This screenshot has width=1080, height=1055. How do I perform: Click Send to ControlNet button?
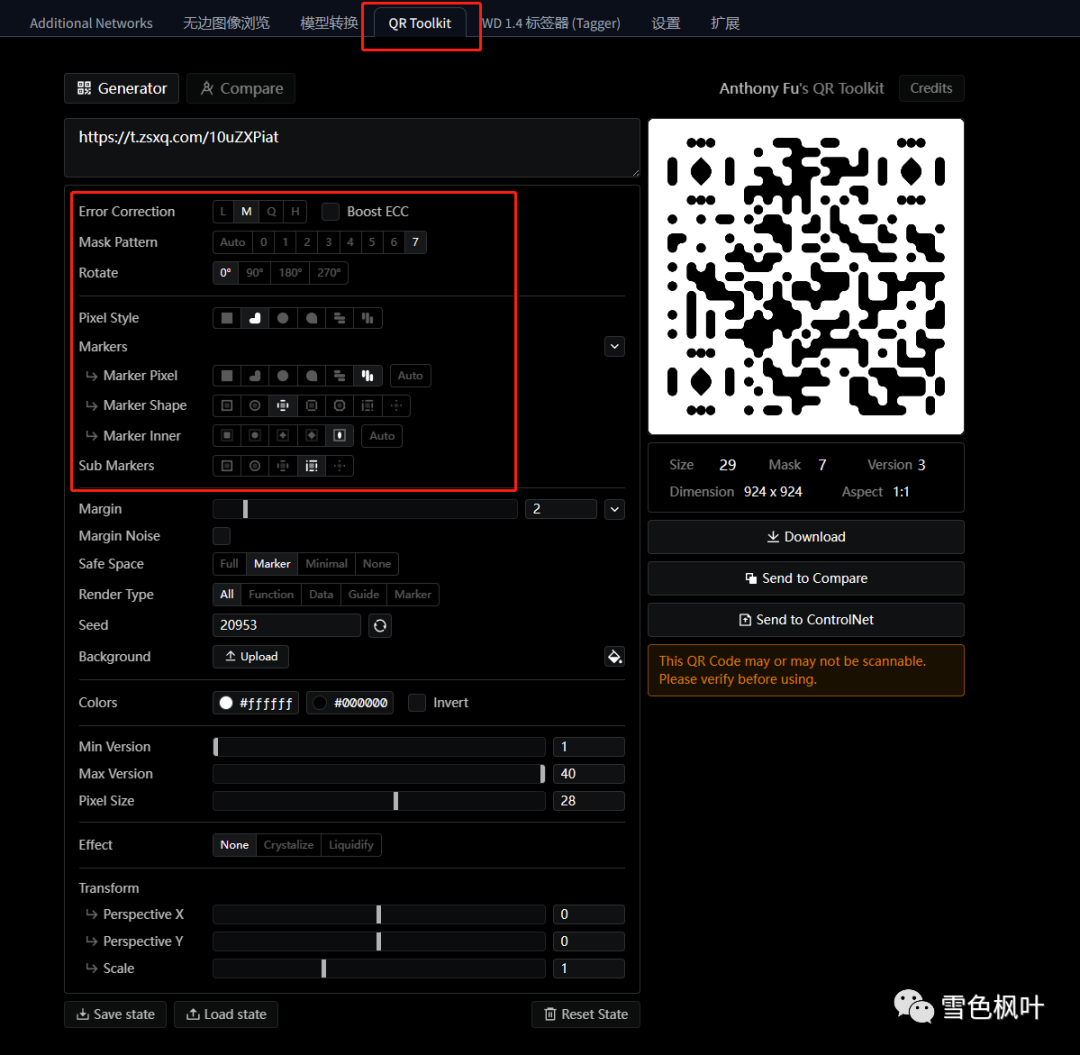tap(806, 620)
